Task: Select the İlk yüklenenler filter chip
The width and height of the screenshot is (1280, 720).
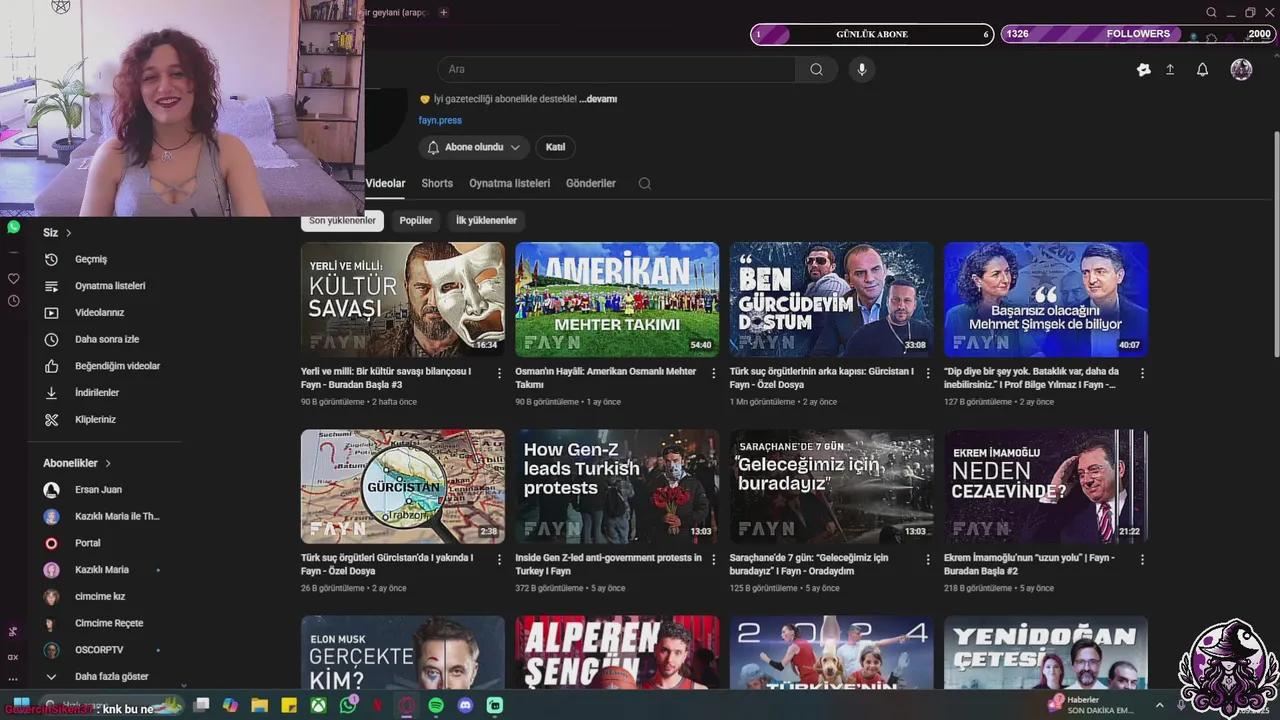Action: click(x=486, y=220)
